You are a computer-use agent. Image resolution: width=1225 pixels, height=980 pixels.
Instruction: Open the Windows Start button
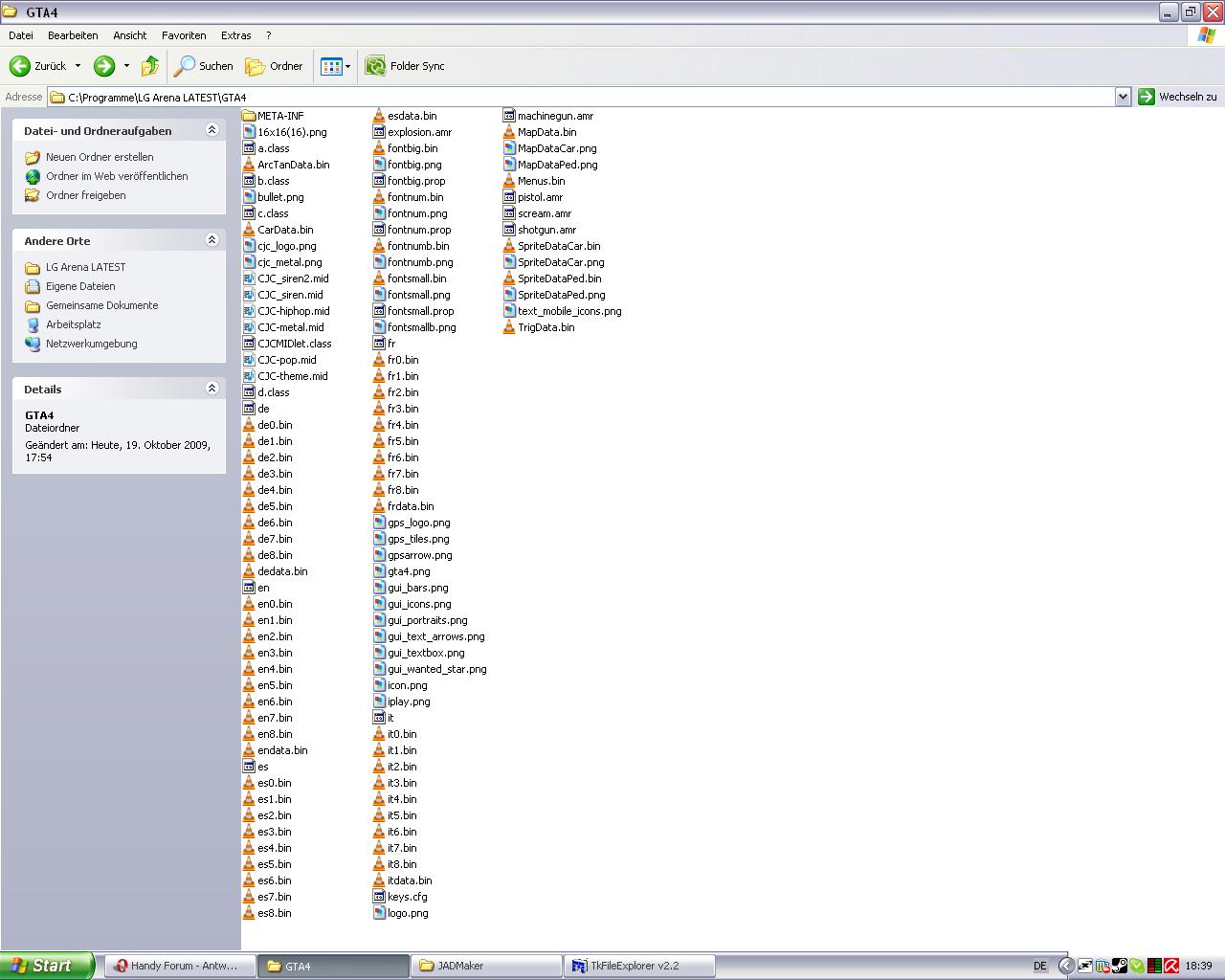[x=47, y=966]
